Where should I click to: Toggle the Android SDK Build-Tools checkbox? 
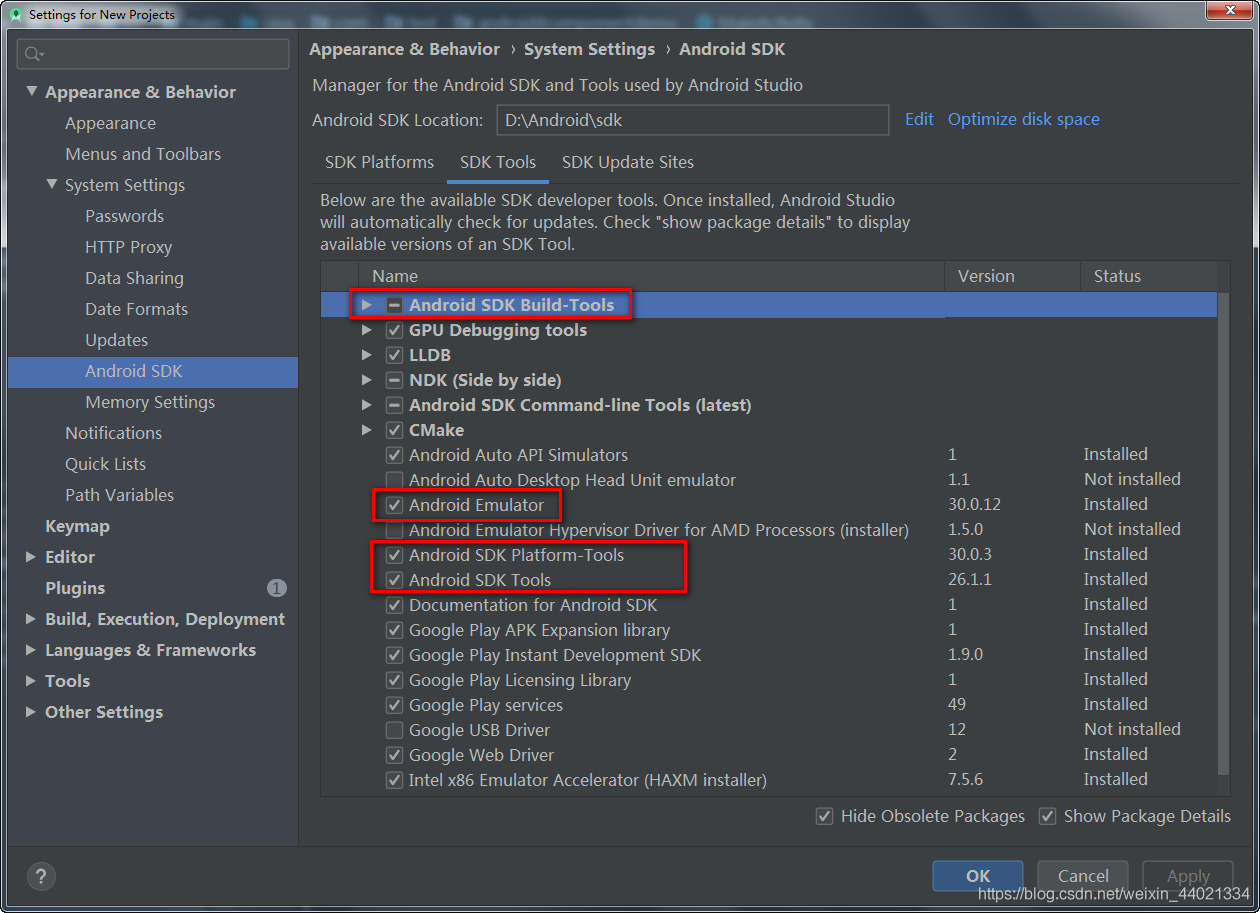(394, 305)
